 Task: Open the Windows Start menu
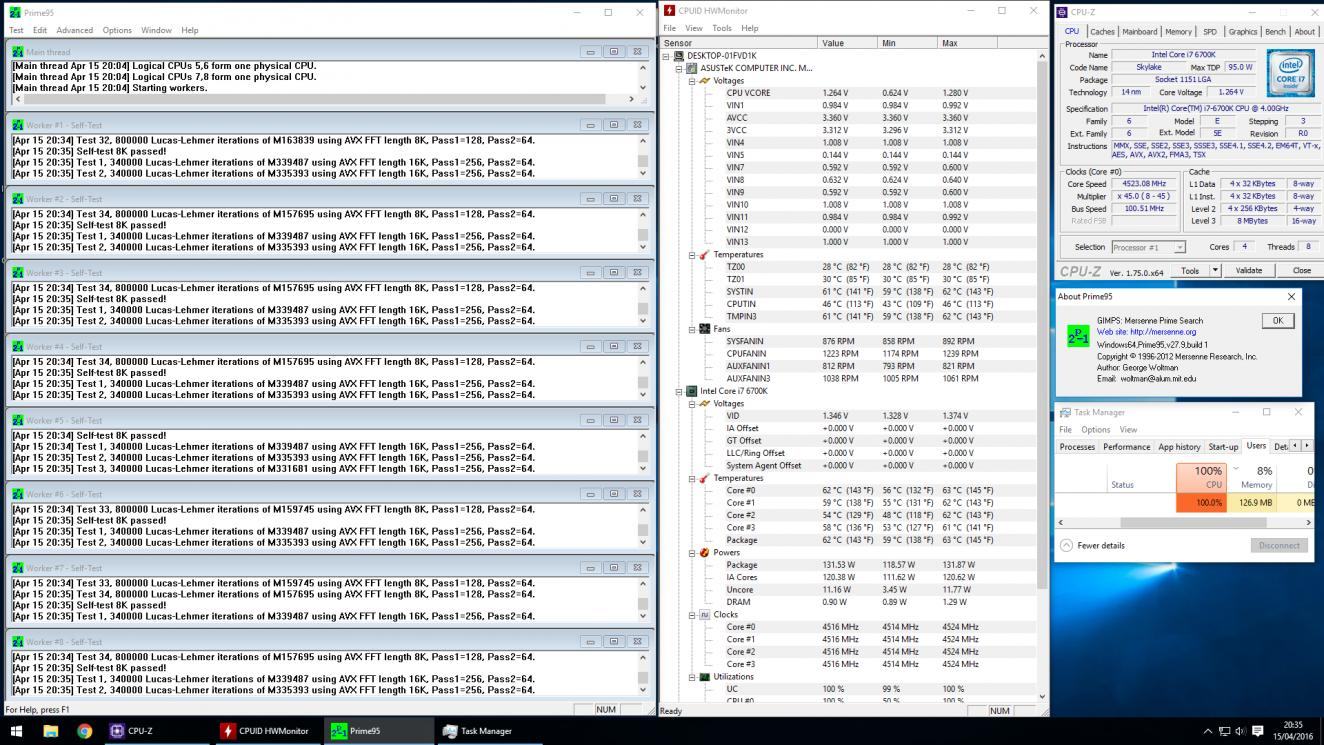point(16,731)
